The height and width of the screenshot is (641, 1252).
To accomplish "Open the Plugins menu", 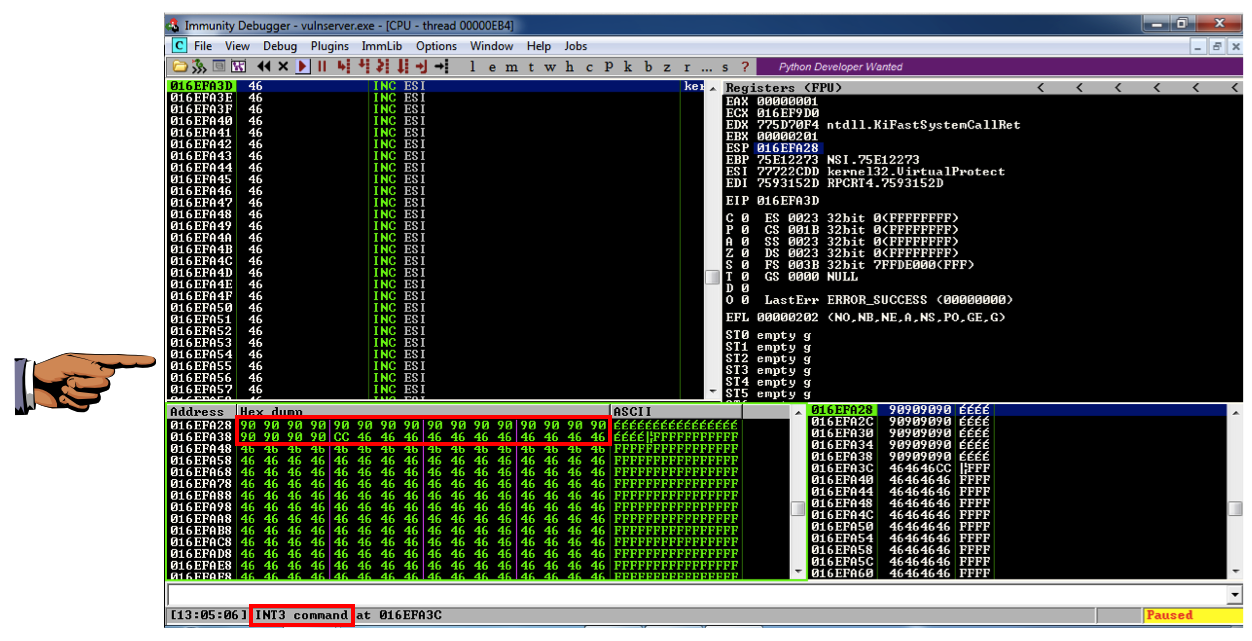I will point(329,46).
